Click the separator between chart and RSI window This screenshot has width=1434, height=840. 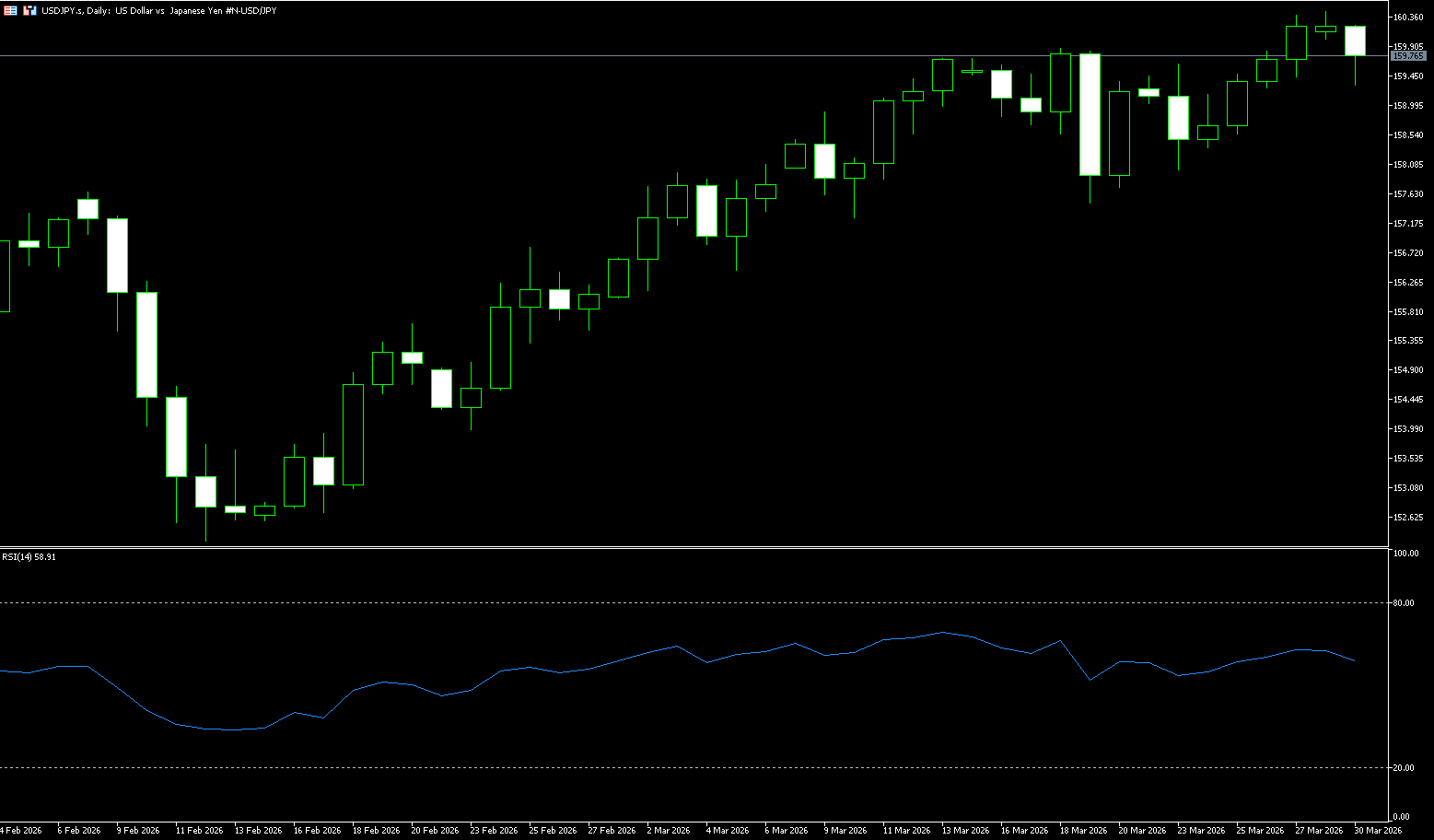pos(691,548)
